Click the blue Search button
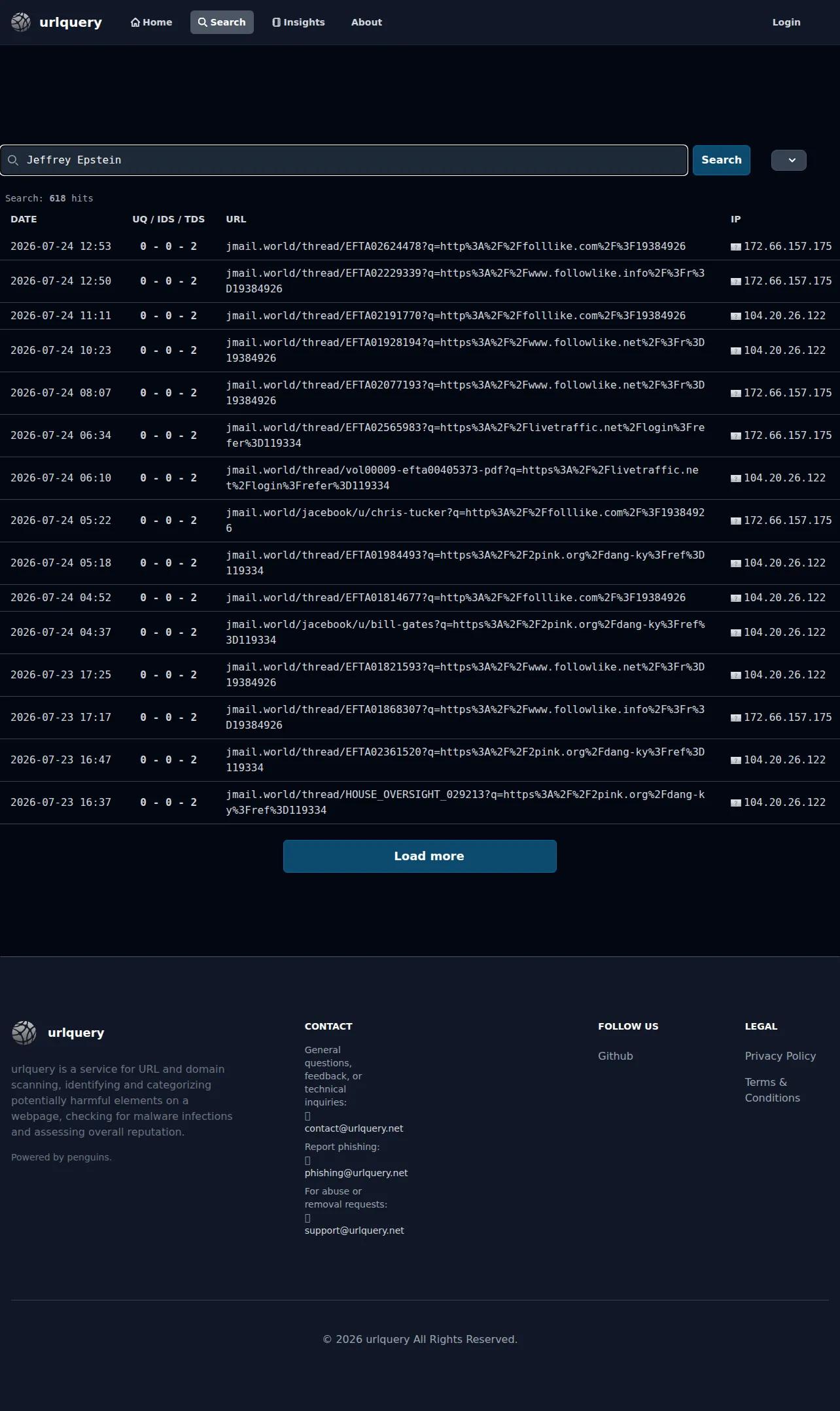The height and width of the screenshot is (1411, 840). click(x=722, y=160)
